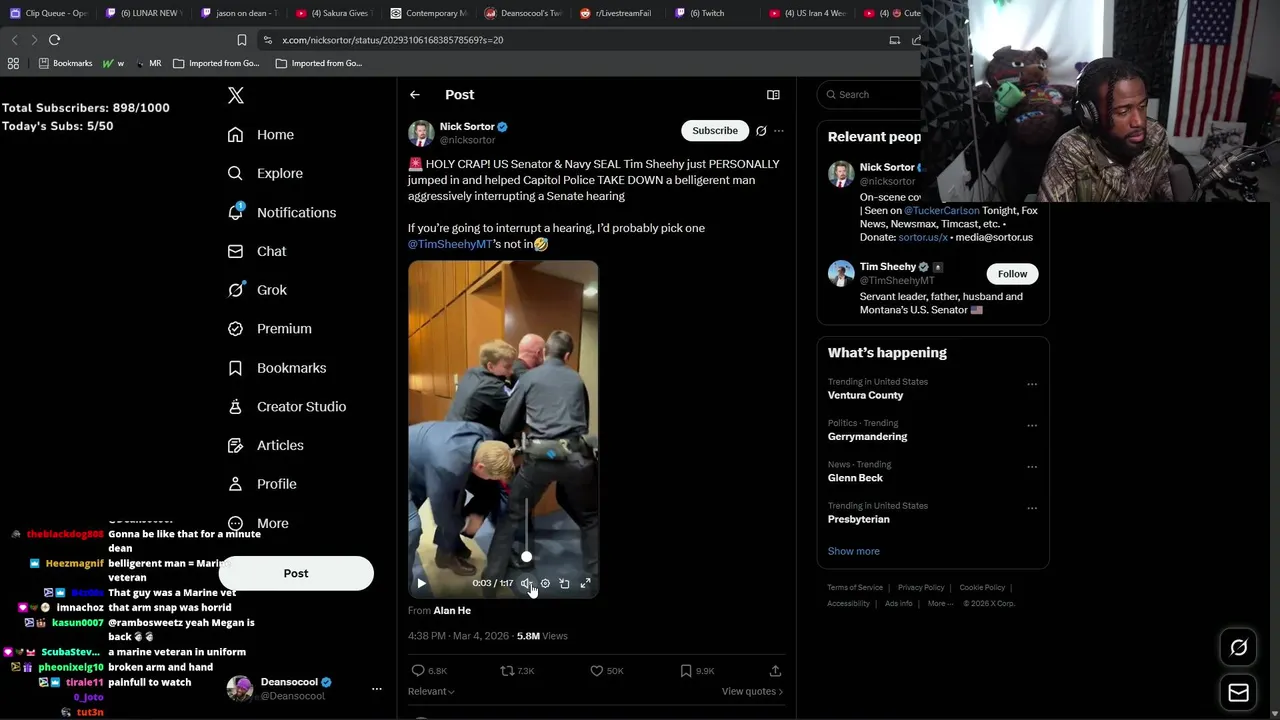Click the browser address bar URL

click(393, 40)
